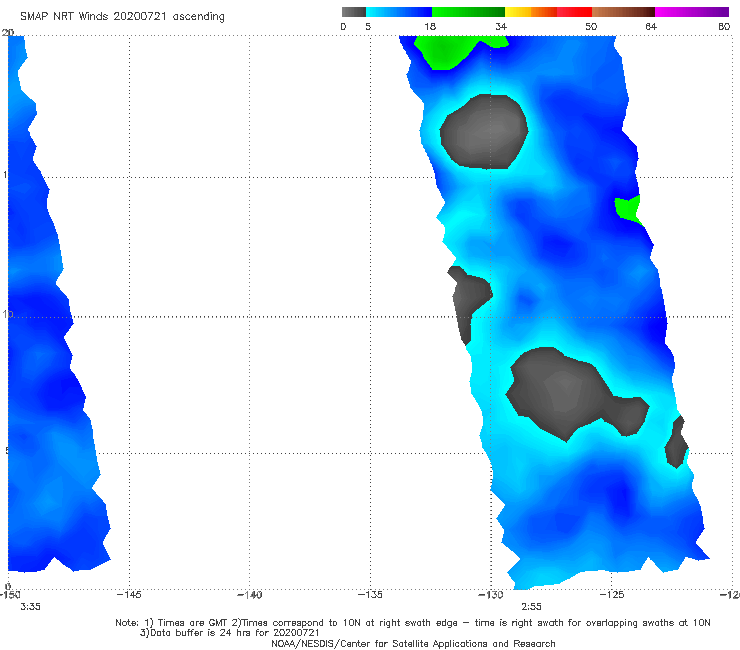Click the swath time label 3:35
The height and width of the screenshot is (650, 740).
coord(30,607)
